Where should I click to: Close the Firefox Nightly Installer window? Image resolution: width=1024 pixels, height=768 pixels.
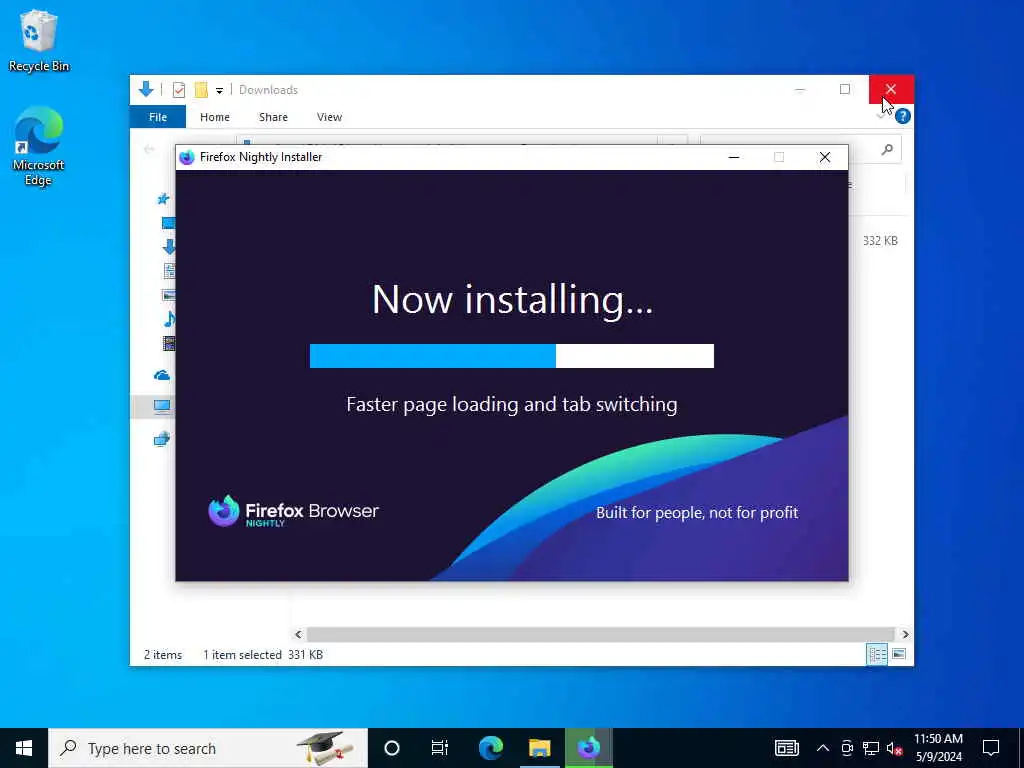pos(825,157)
